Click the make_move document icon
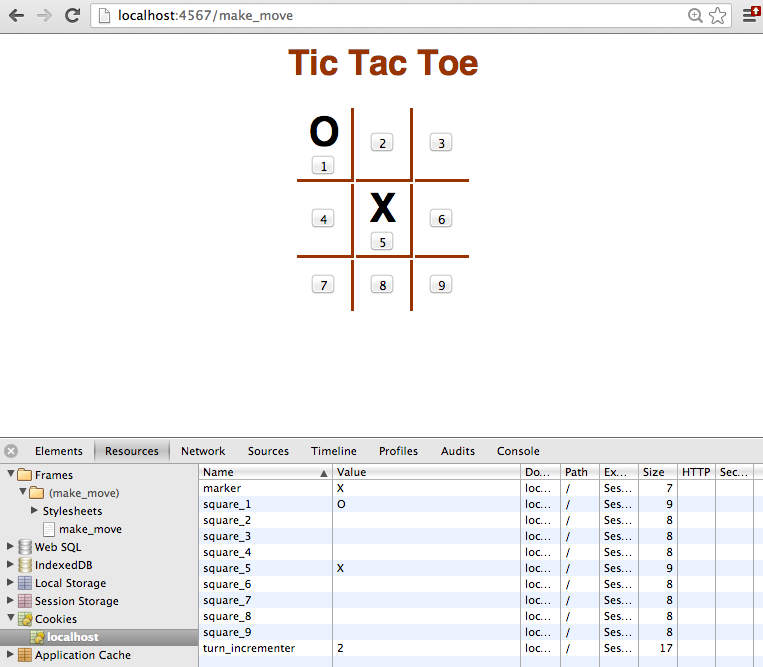Image resolution: width=763 pixels, height=667 pixels. tap(49, 529)
